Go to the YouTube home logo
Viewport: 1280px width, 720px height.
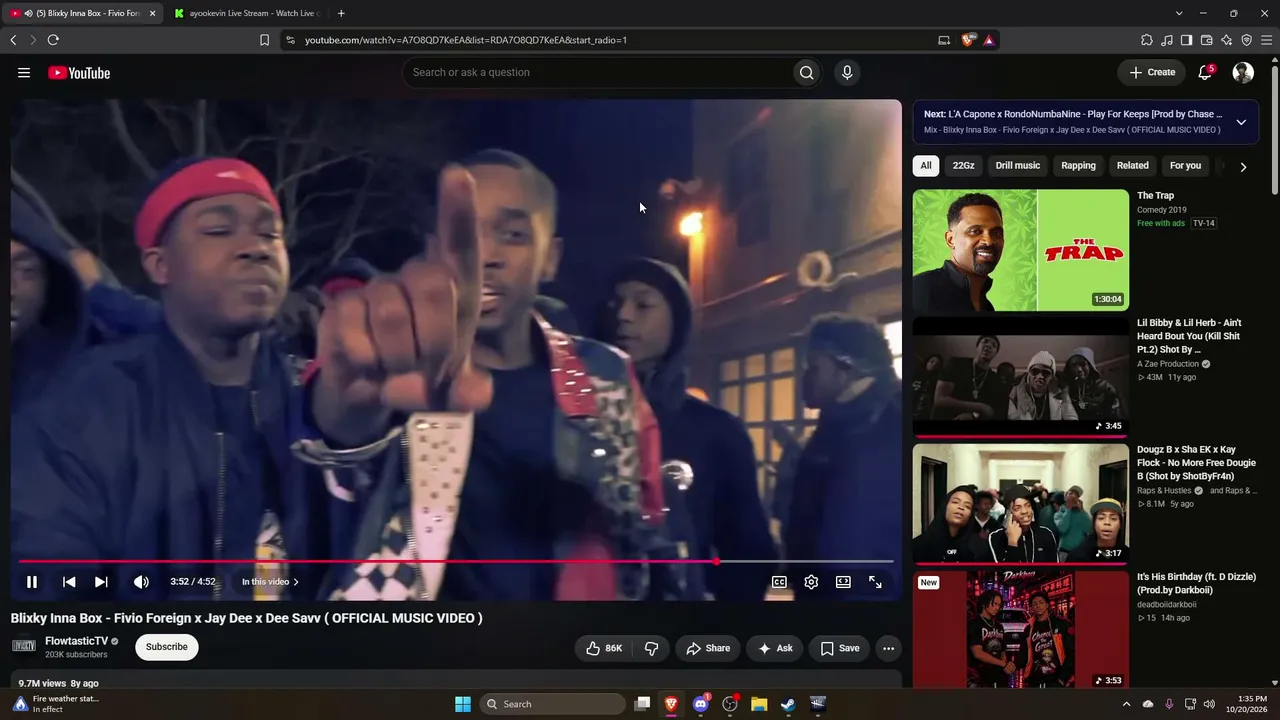pos(79,72)
